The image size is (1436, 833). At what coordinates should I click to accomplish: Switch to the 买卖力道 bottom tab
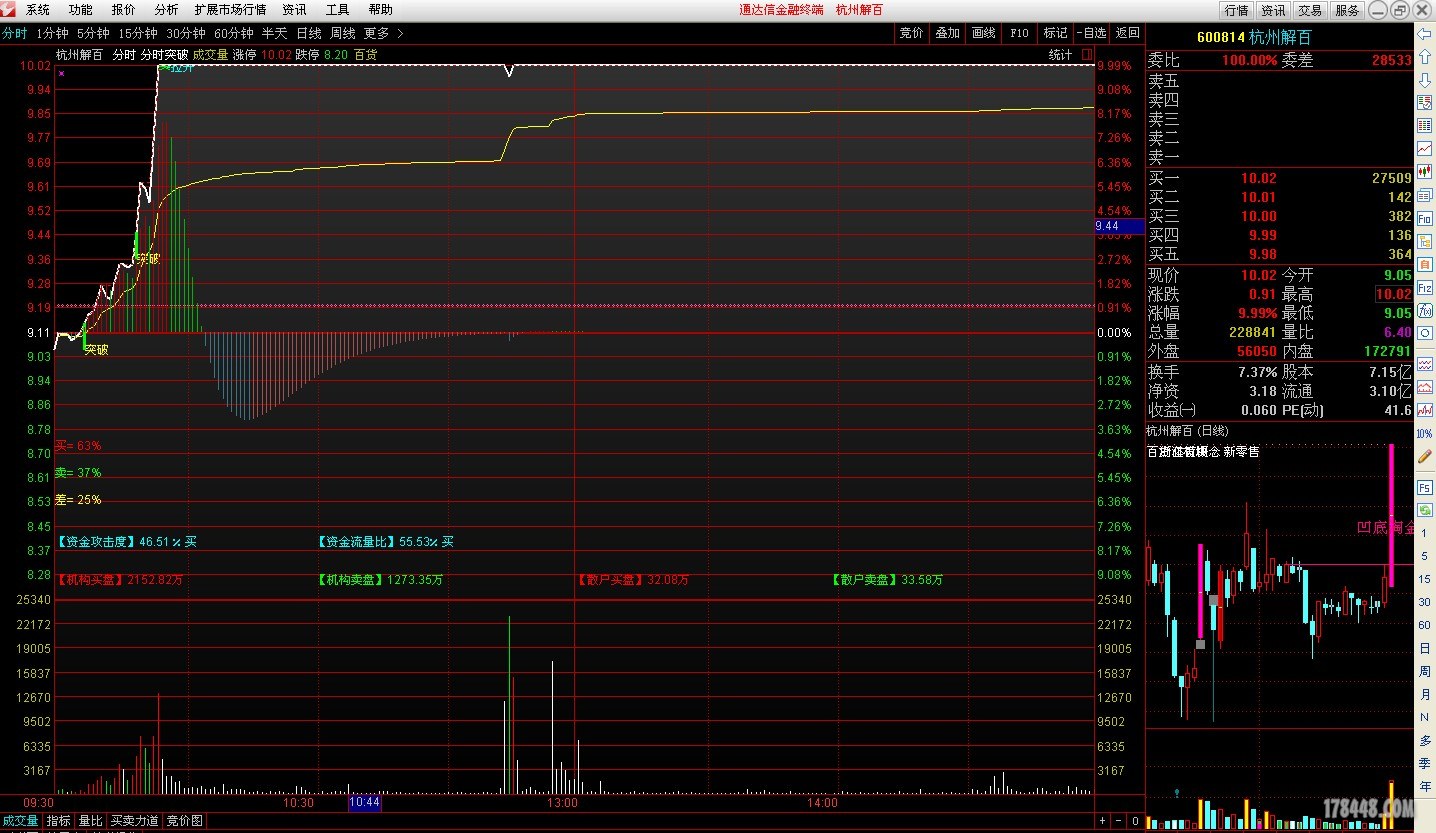tap(135, 821)
